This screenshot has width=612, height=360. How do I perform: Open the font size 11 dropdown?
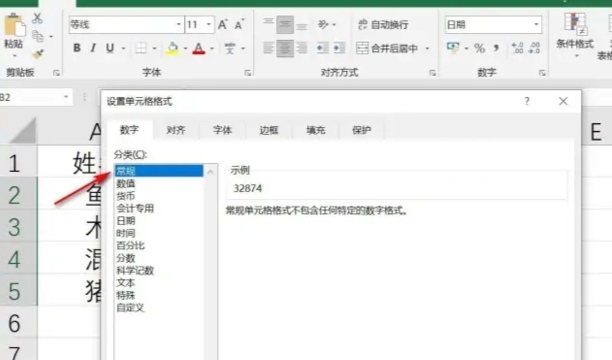209,24
